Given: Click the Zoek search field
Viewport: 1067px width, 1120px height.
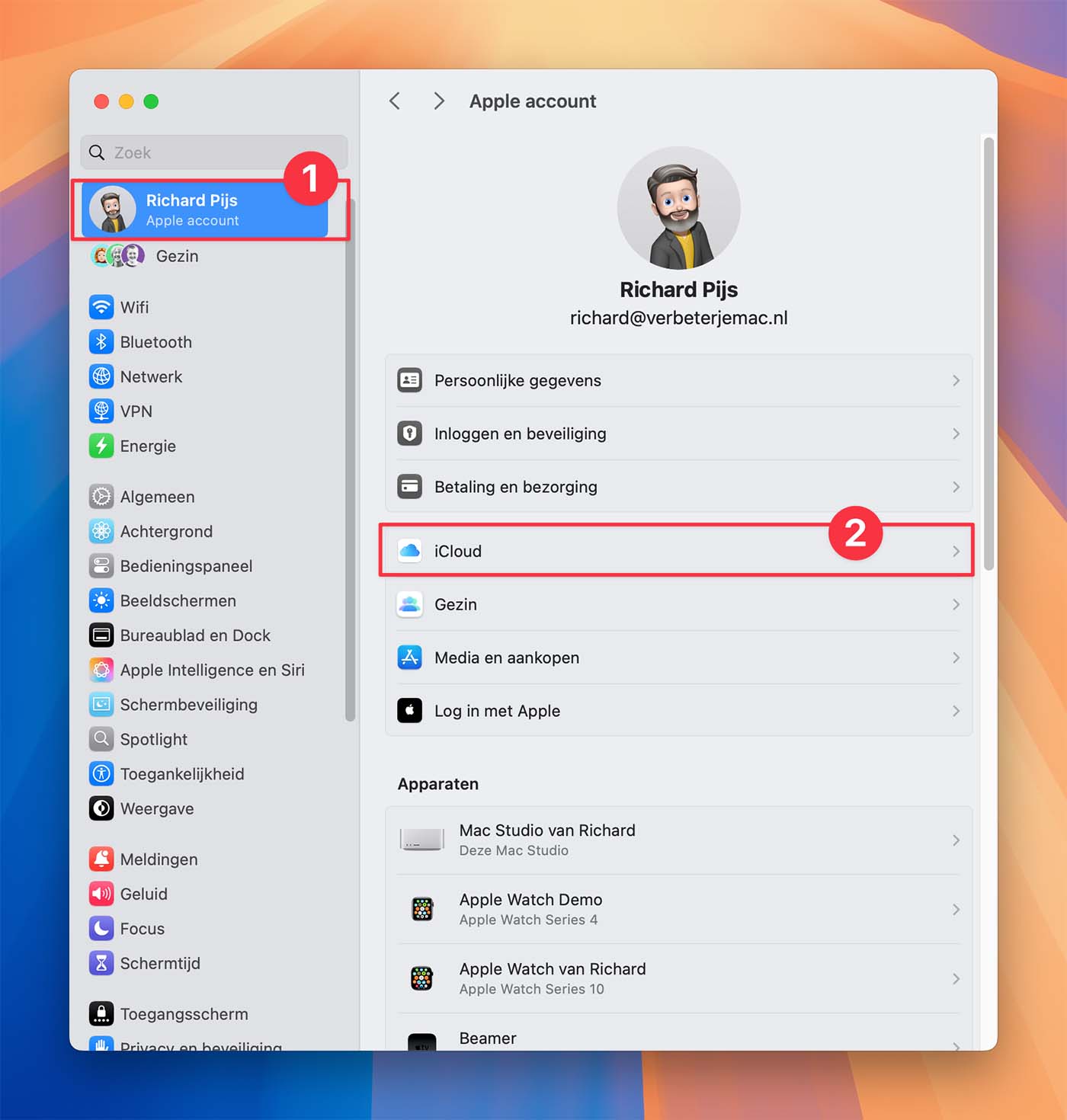Looking at the screenshot, I should click(x=221, y=152).
